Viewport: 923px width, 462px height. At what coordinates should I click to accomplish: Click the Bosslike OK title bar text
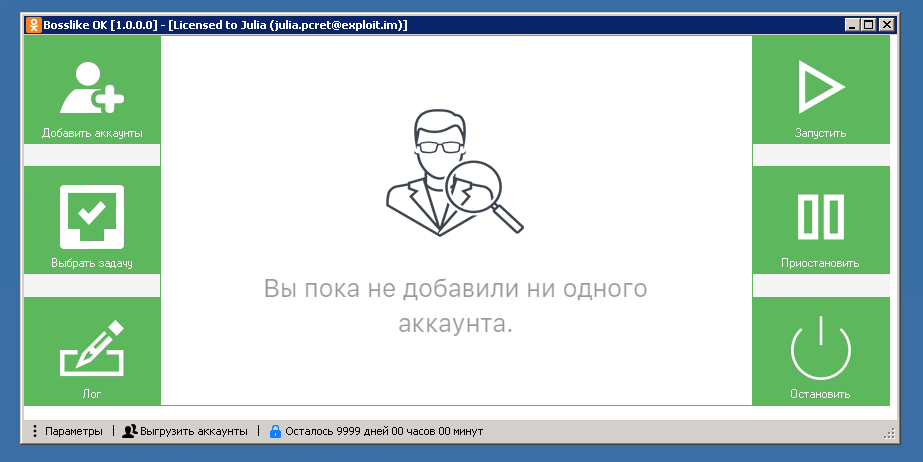click(225, 25)
